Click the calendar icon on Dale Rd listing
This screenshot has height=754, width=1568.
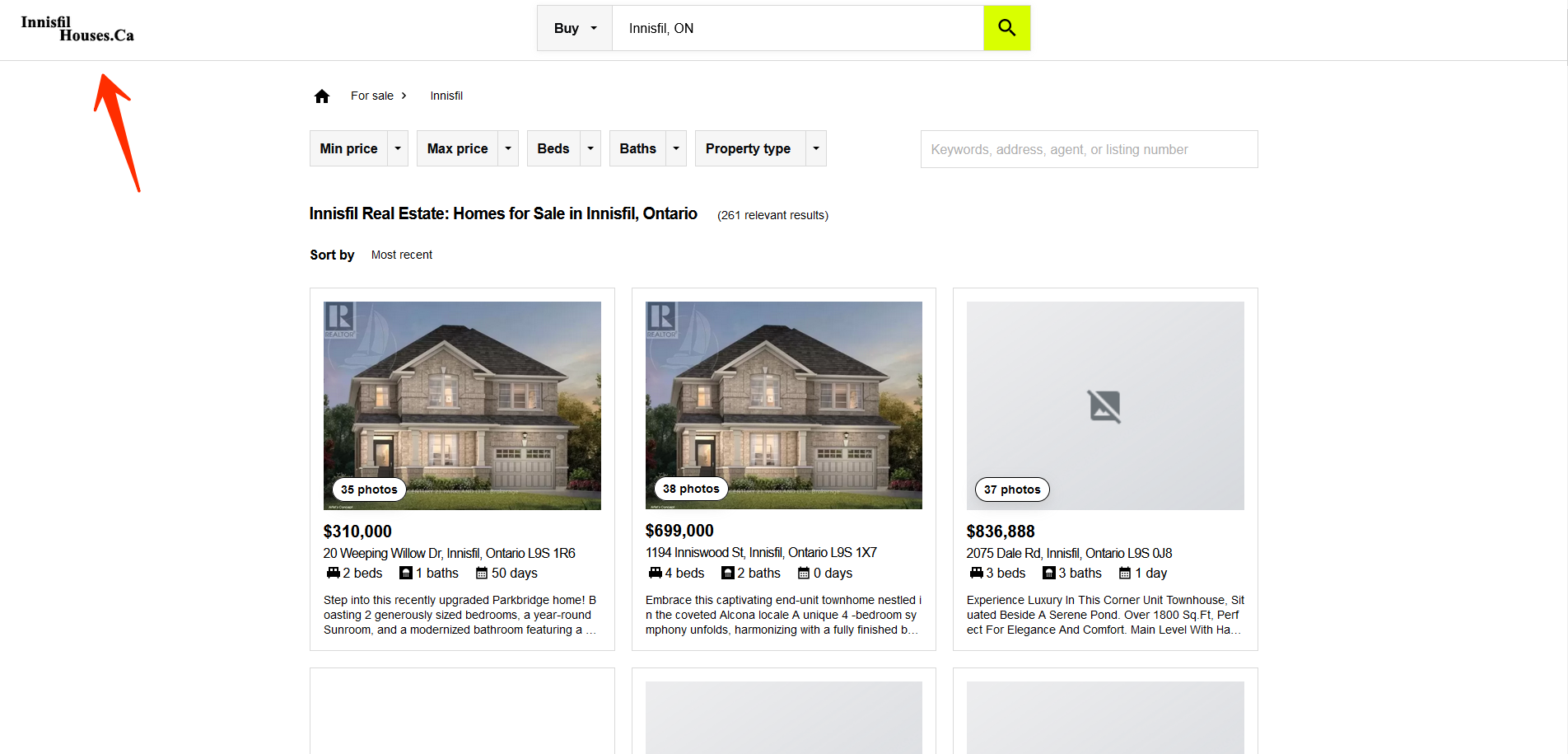(1124, 573)
